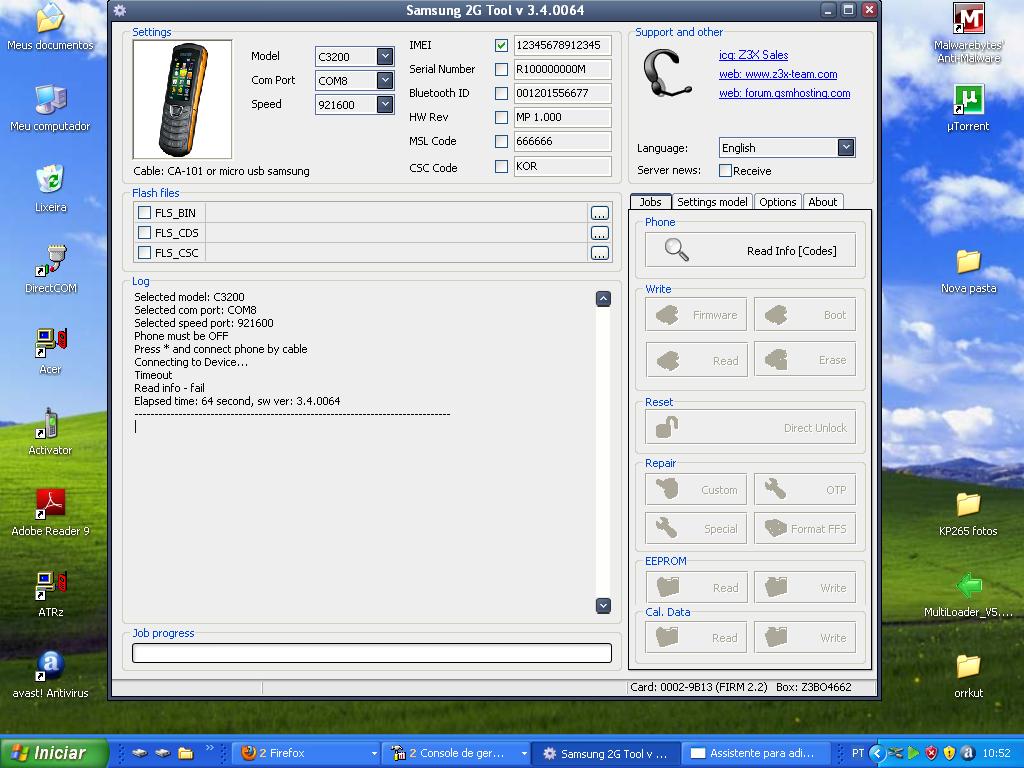Open the icq: Z3X Sales link
The height and width of the screenshot is (768, 1024).
(x=753, y=56)
